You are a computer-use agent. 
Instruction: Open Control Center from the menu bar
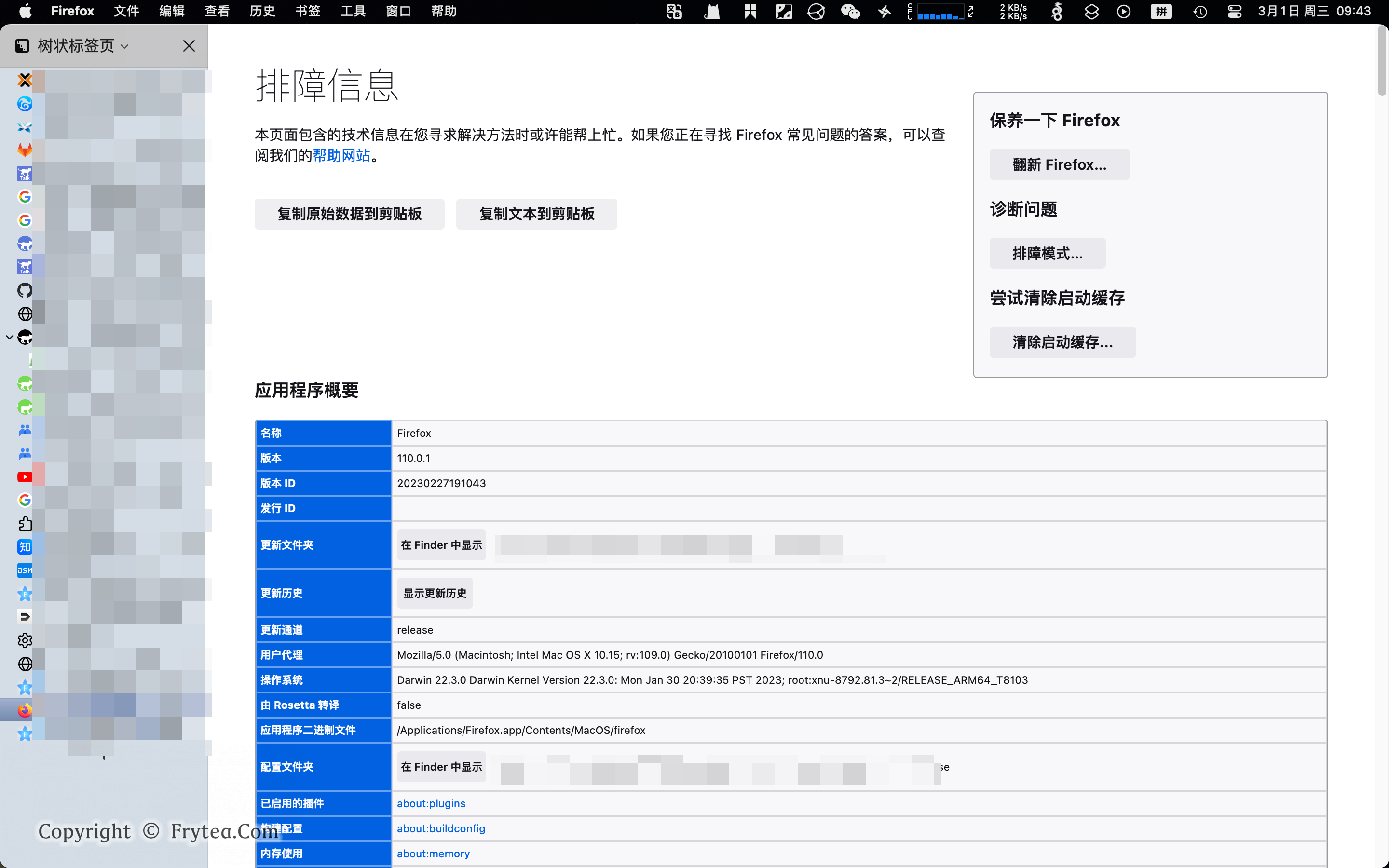click(x=1234, y=12)
